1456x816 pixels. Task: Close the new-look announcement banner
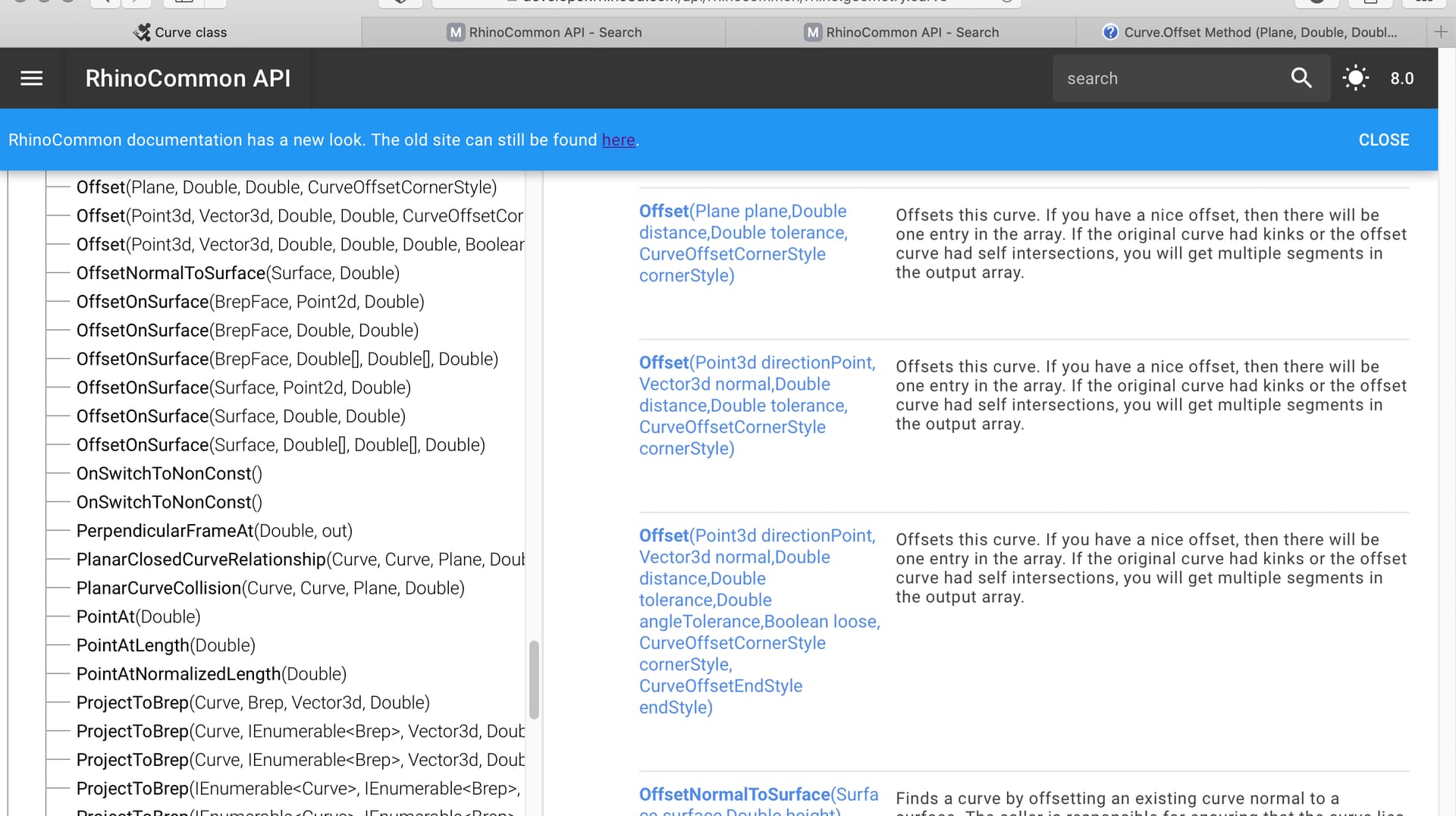tap(1383, 140)
